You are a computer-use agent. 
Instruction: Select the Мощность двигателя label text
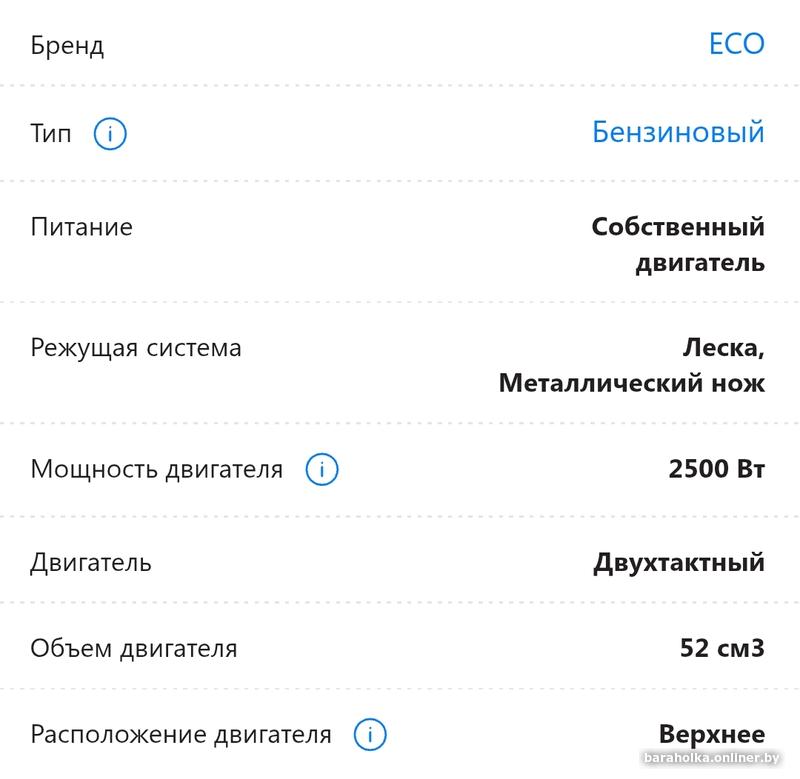(x=157, y=469)
